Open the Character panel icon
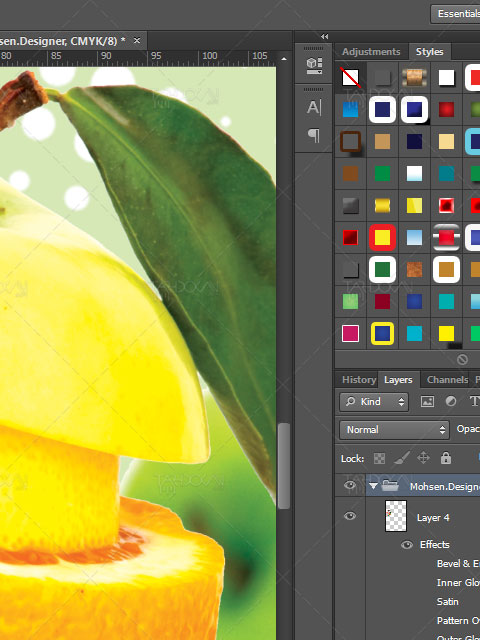The image size is (480, 640). tap(314, 107)
